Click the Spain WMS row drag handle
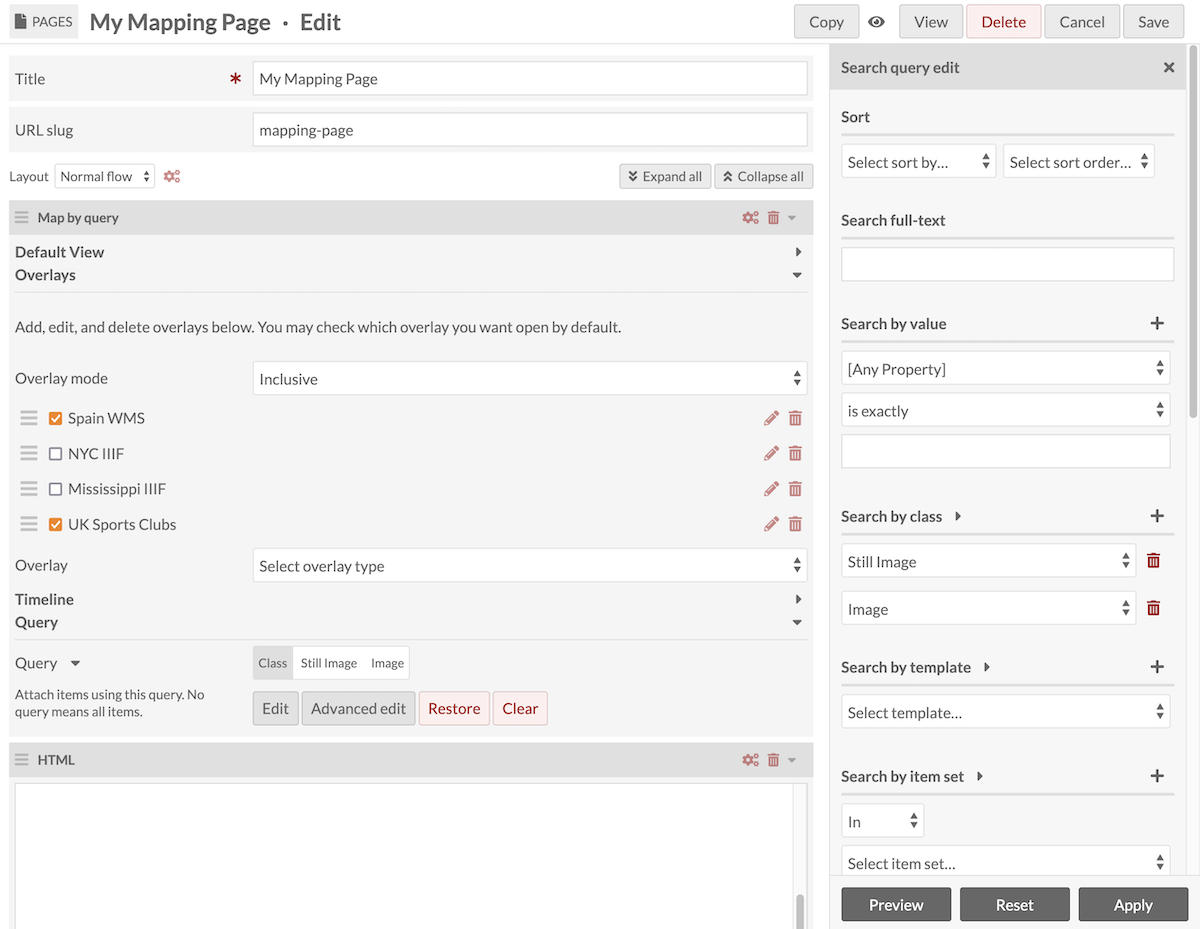 pyautogui.click(x=29, y=418)
